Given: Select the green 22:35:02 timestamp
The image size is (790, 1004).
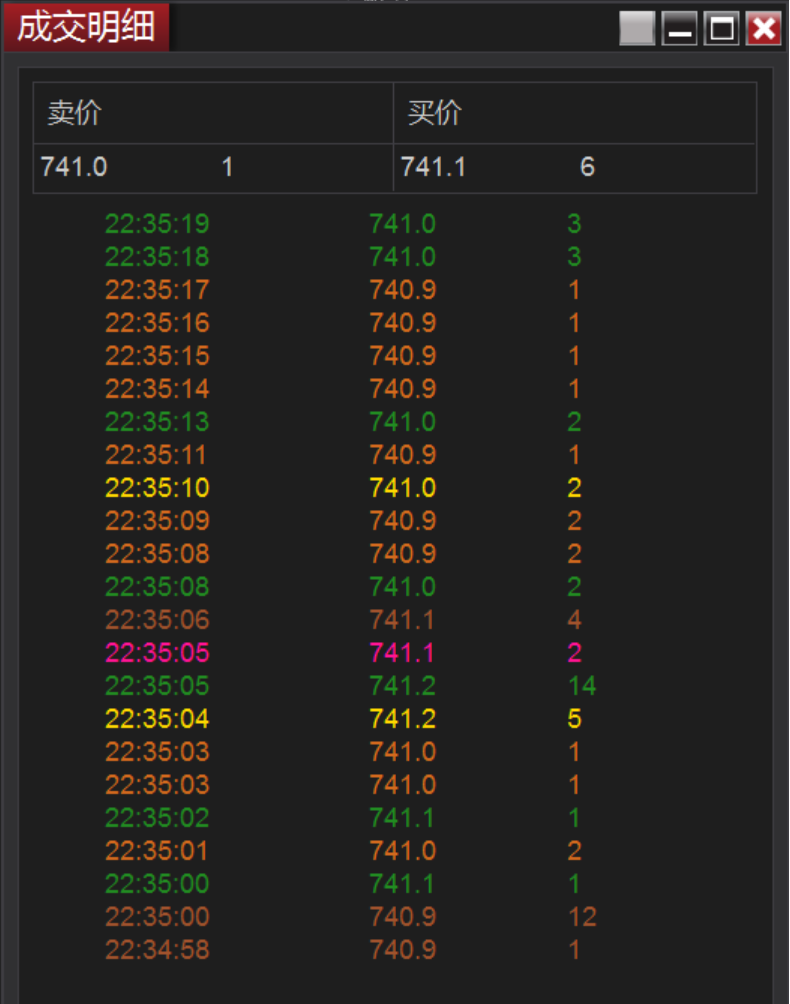Looking at the screenshot, I should pyautogui.click(x=157, y=818).
